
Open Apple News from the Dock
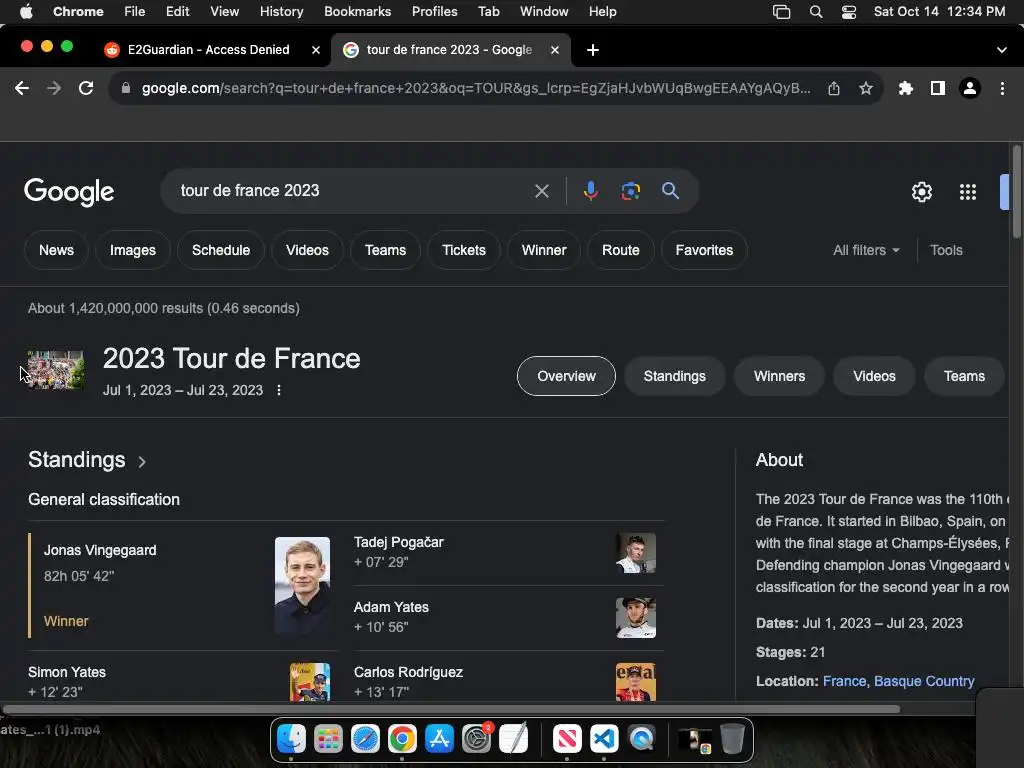(x=567, y=739)
